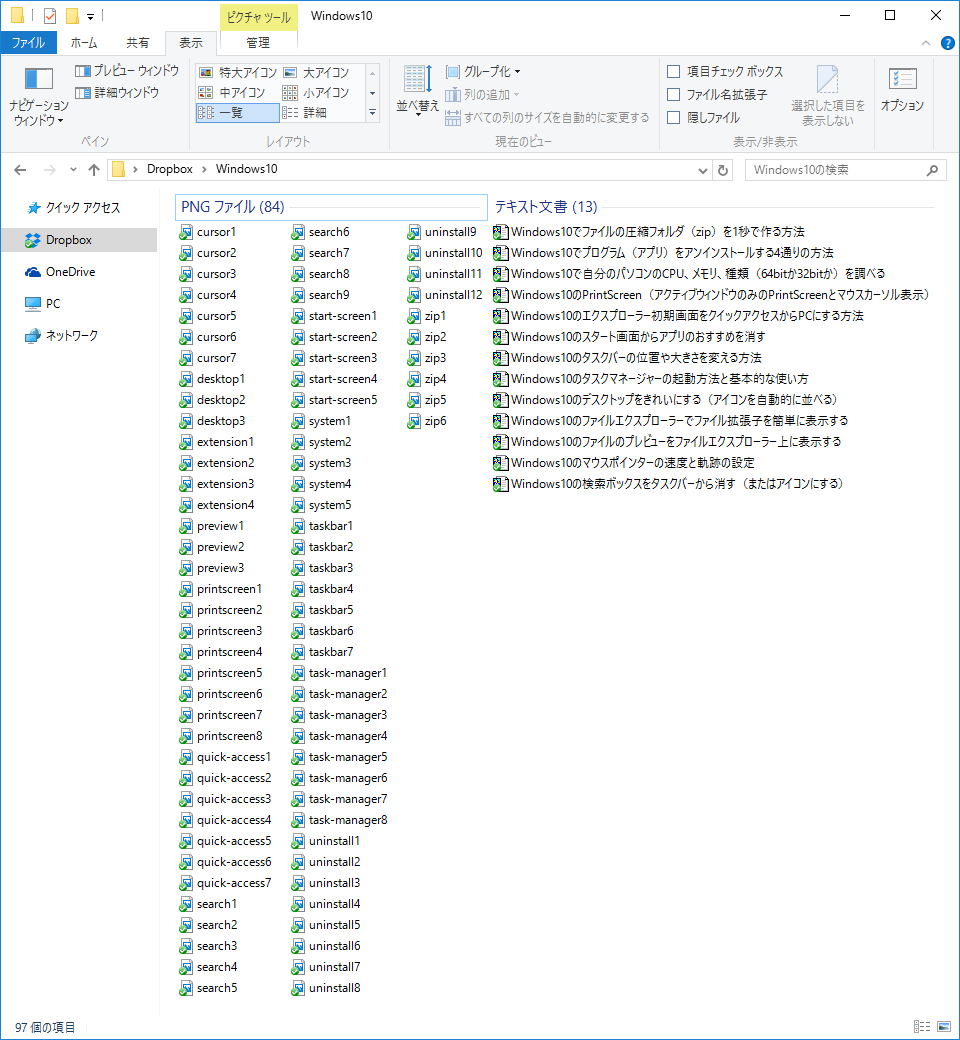Viewport: 960px width, 1040px height.
Task: Click the refresh button beside address bar
Action: pyautogui.click(x=723, y=170)
